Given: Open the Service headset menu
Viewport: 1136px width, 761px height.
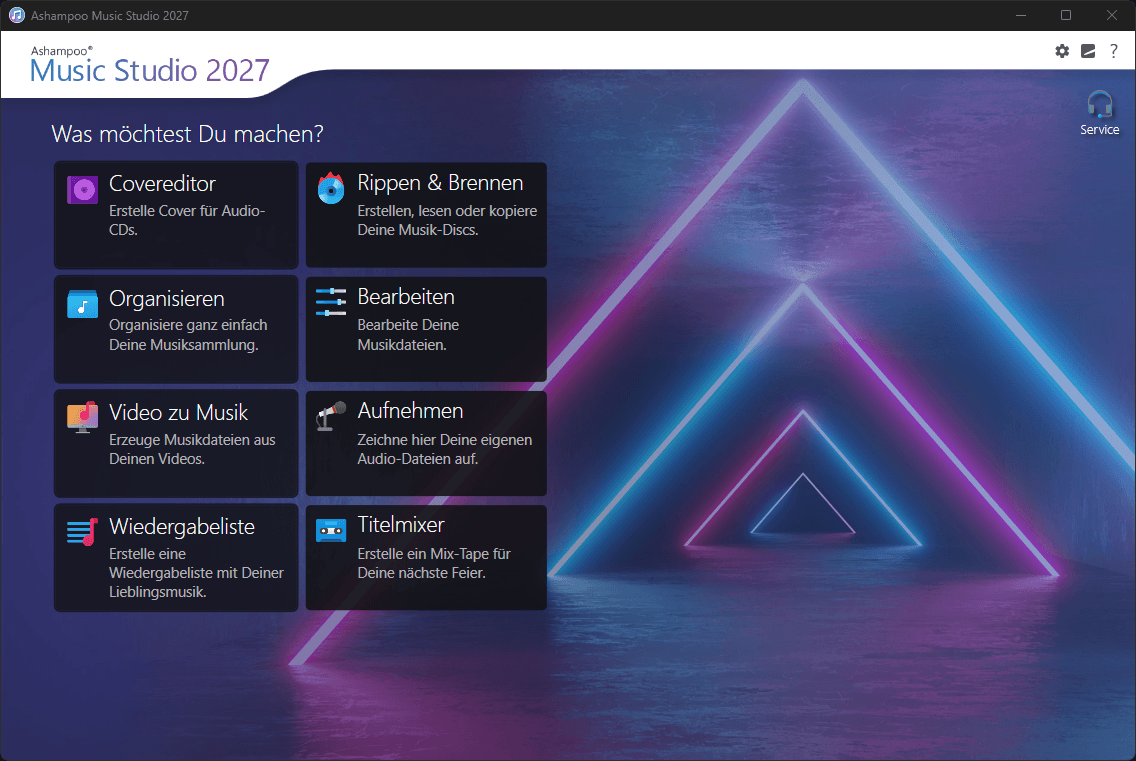Looking at the screenshot, I should pyautogui.click(x=1100, y=114).
